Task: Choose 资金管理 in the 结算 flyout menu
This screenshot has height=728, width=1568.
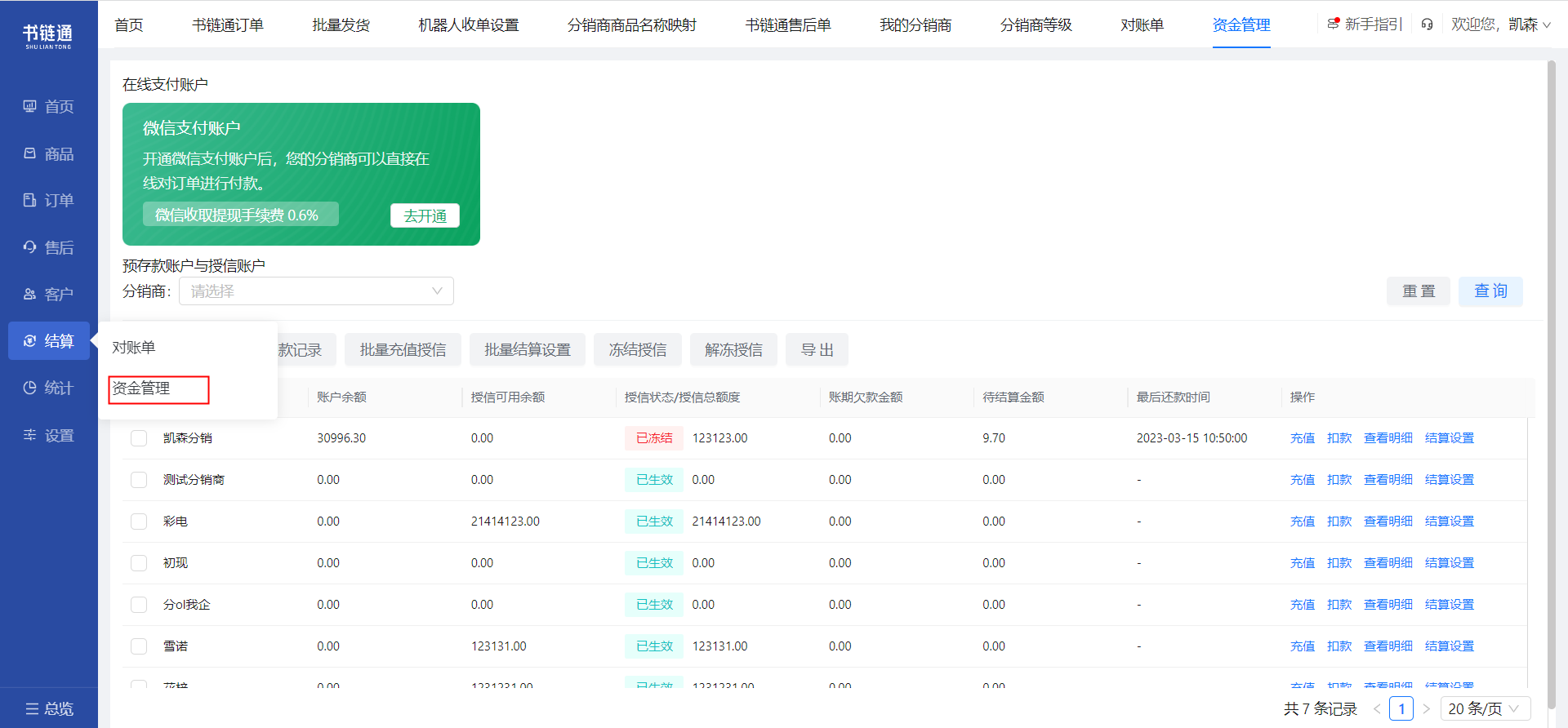Action: tap(141, 388)
